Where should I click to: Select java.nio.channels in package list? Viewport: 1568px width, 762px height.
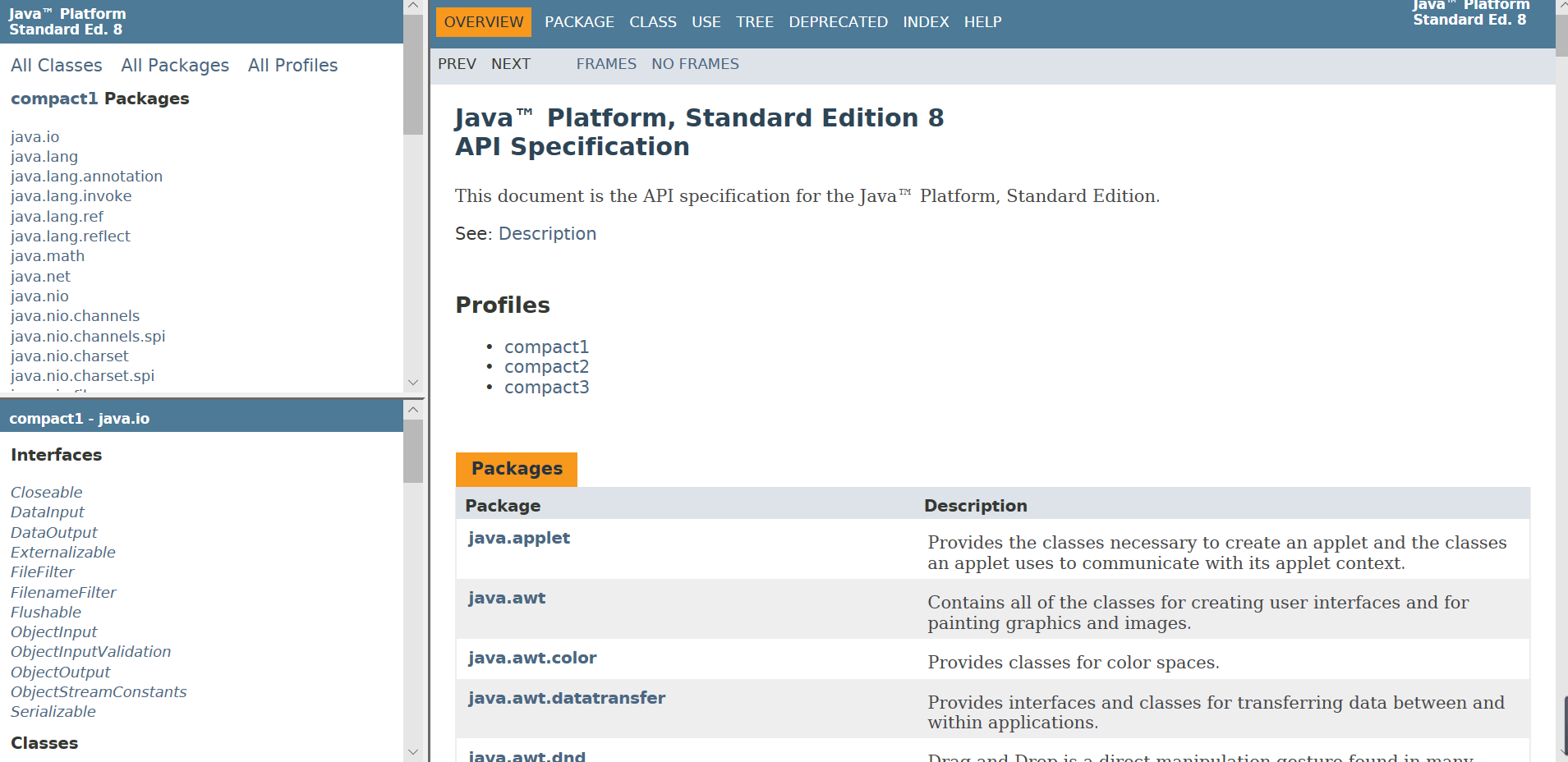click(75, 316)
